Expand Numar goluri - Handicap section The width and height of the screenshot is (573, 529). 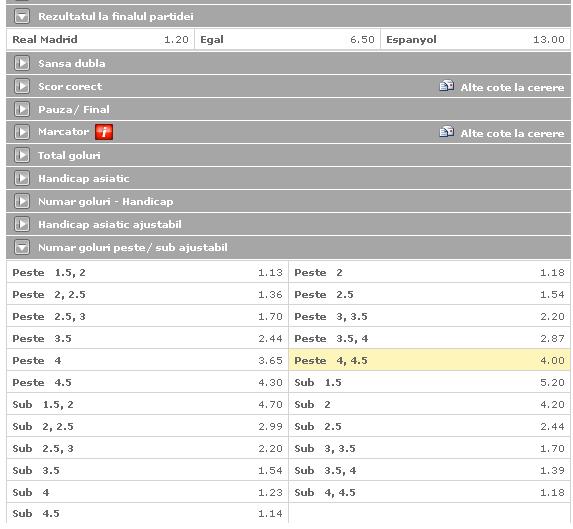point(22,201)
